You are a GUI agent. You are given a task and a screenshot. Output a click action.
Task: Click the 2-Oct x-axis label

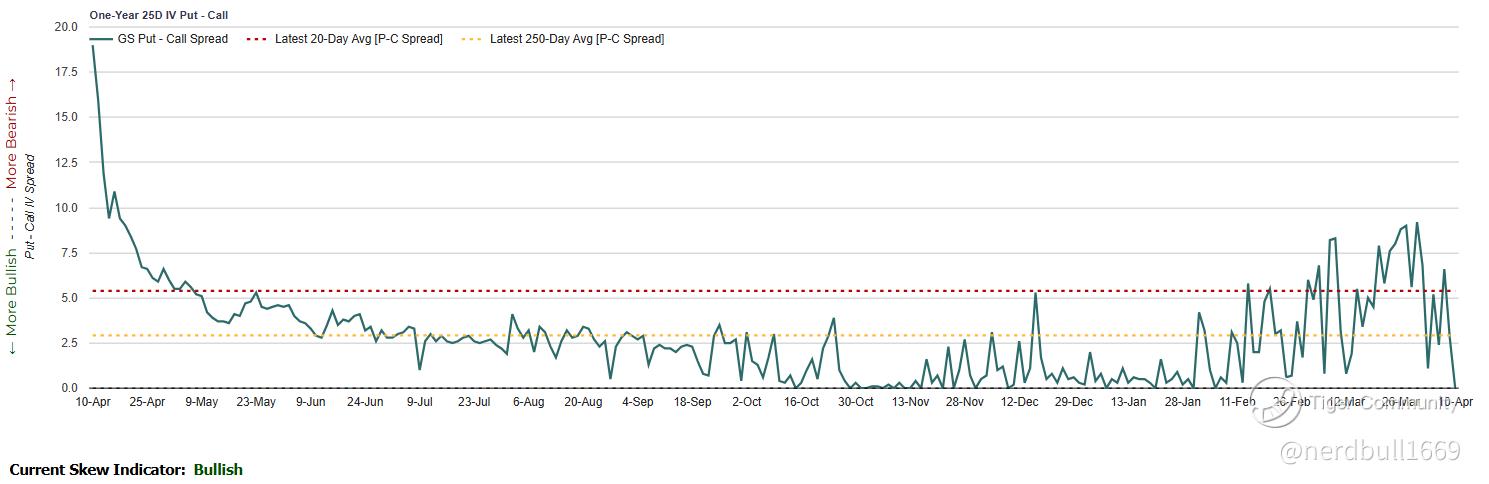coord(746,402)
